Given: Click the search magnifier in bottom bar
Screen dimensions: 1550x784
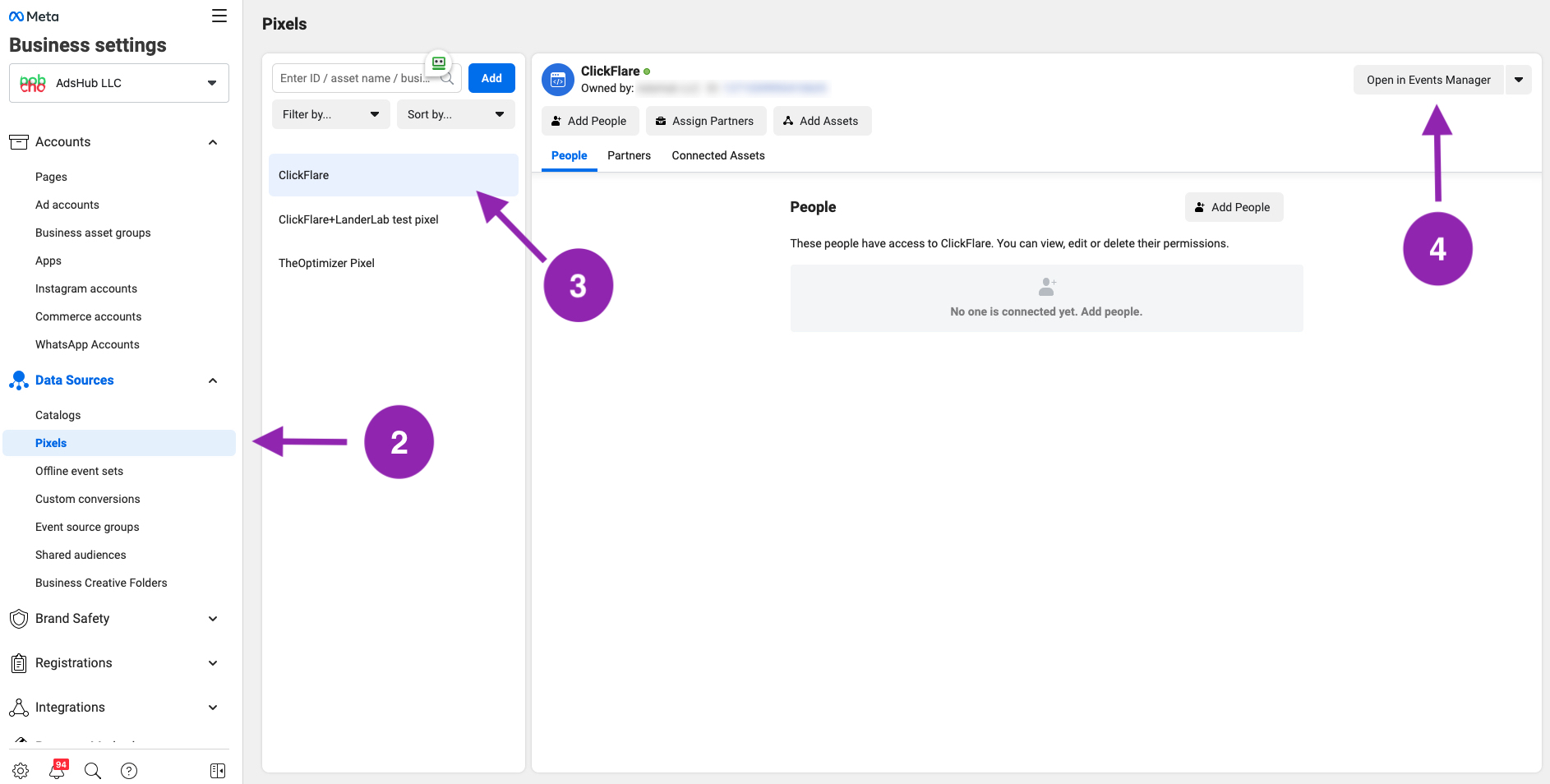Looking at the screenshot, I should click(93, 771).
